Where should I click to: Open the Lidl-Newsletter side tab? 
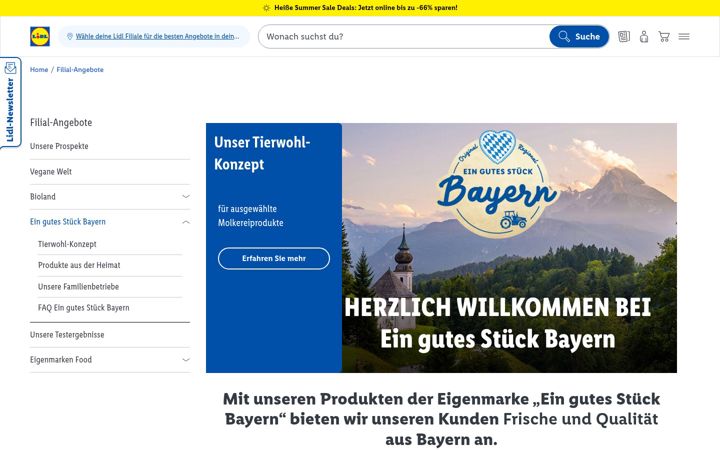click(x=10, y=102)
